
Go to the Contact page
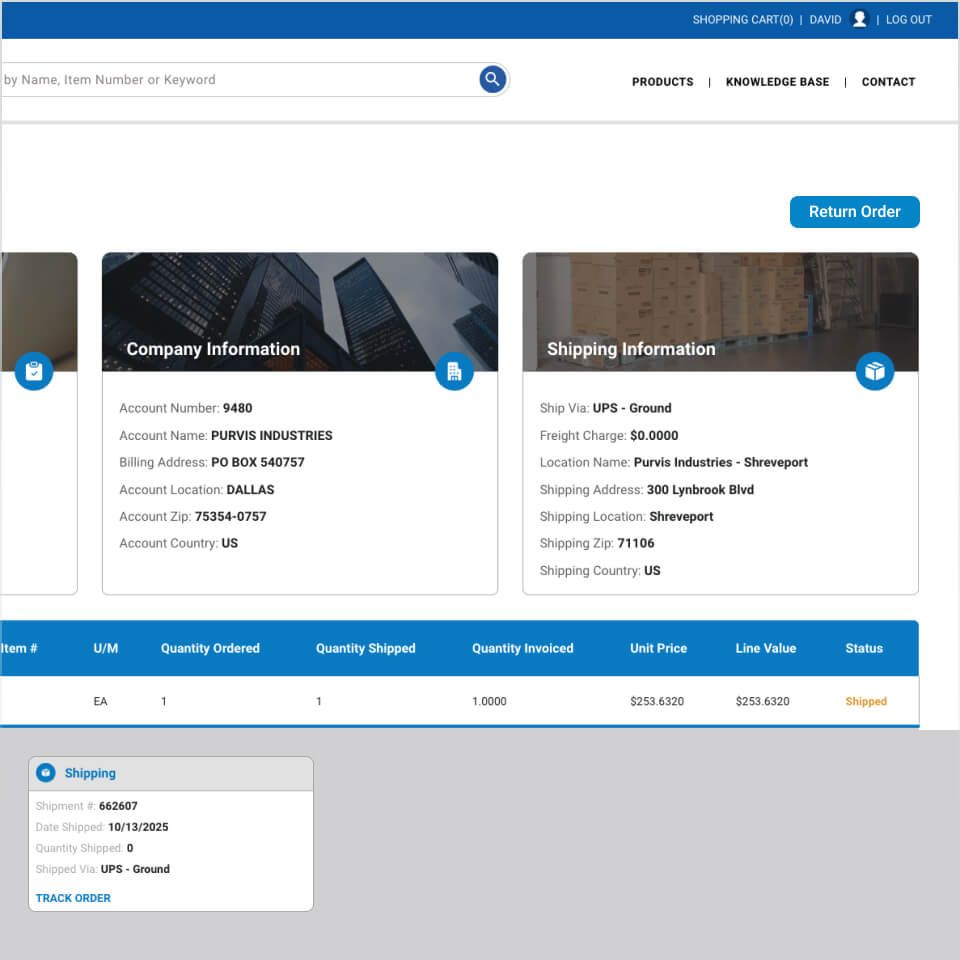[888, 82]
